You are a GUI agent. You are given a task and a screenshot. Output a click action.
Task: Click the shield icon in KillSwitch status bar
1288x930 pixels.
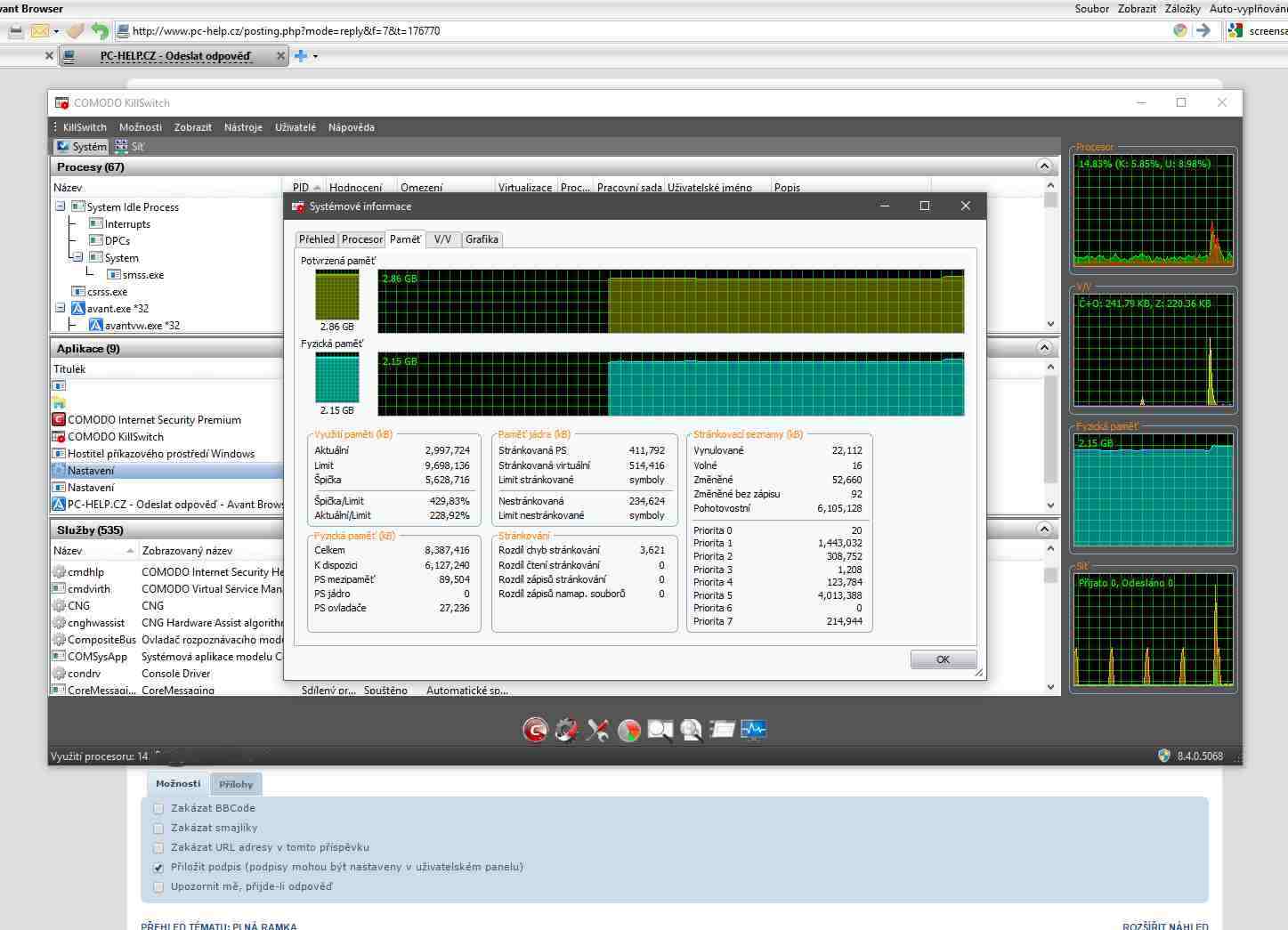pos(1163,756)
